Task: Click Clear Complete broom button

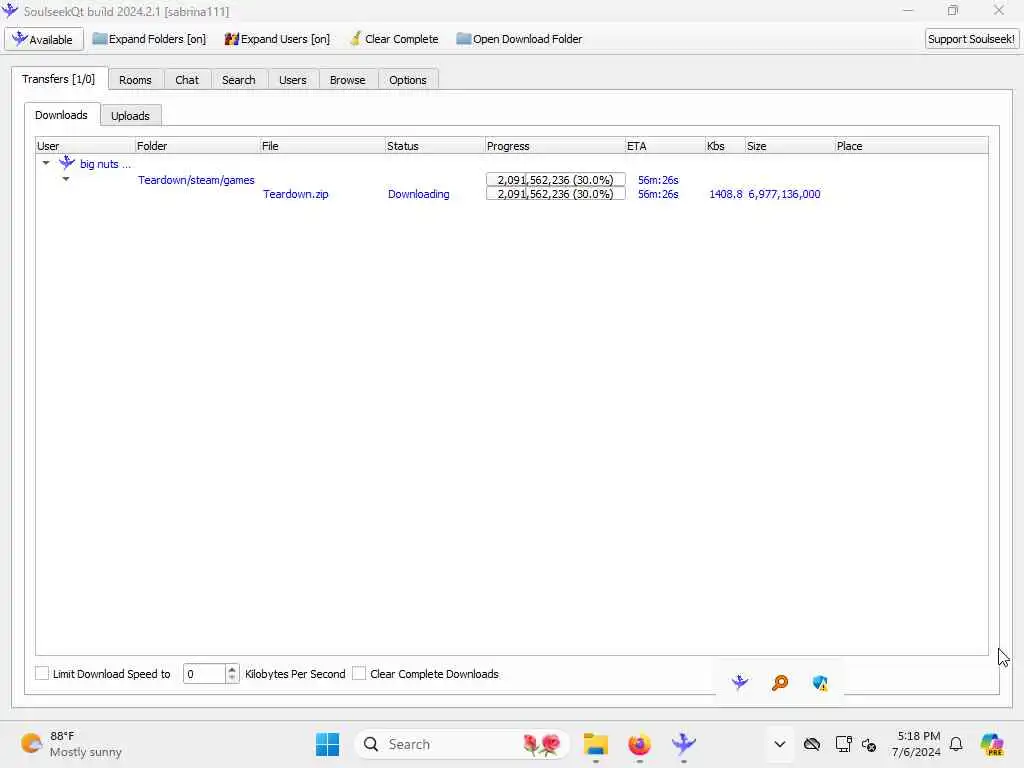Action: pyautogui.click(x=394, y=39)
